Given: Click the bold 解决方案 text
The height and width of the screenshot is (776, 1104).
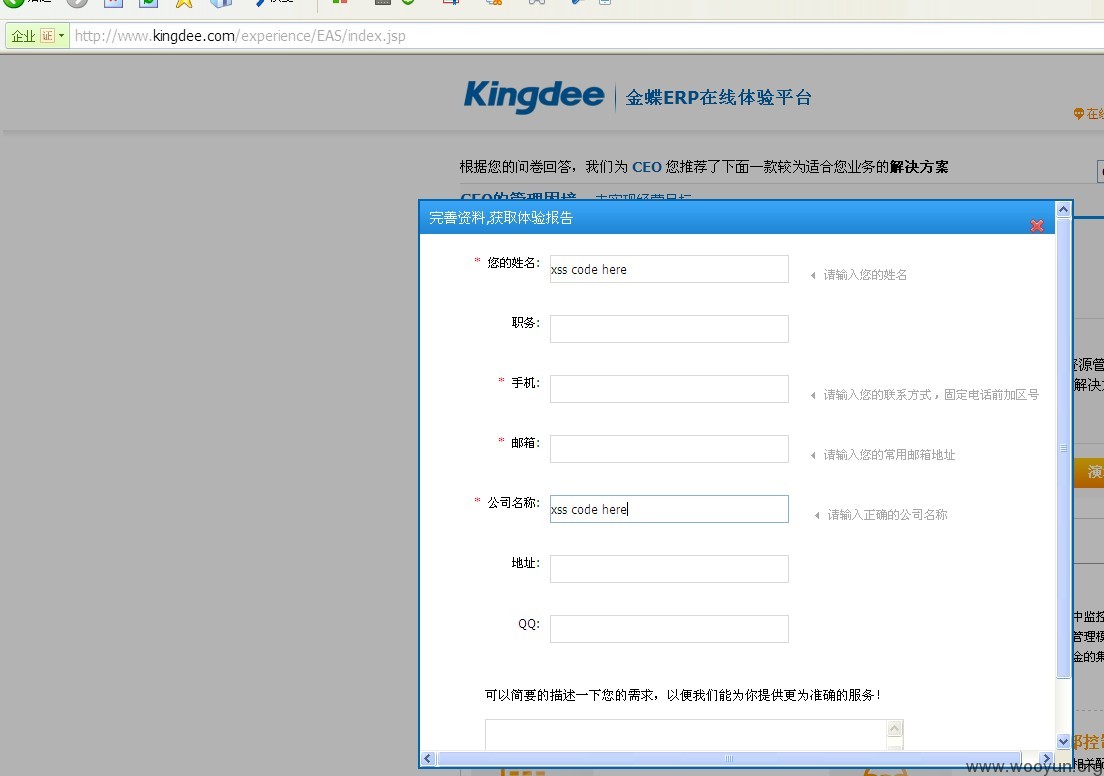Looking at the screenshot, I should click(x=919, y=167).
